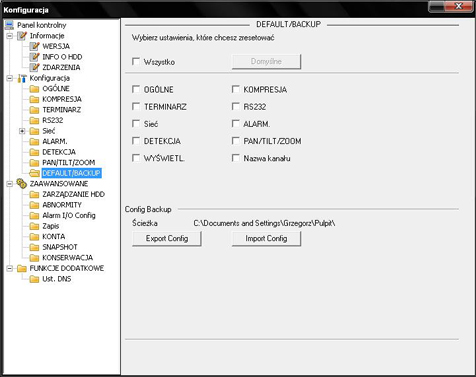Click the Export Config button

167,239
